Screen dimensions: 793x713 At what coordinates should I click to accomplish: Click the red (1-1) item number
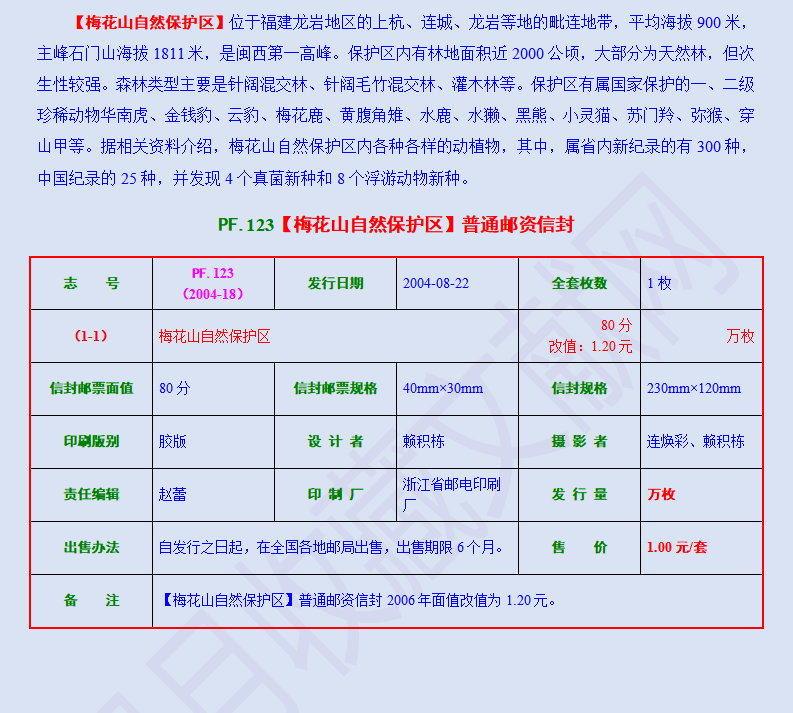click(91, 336)
